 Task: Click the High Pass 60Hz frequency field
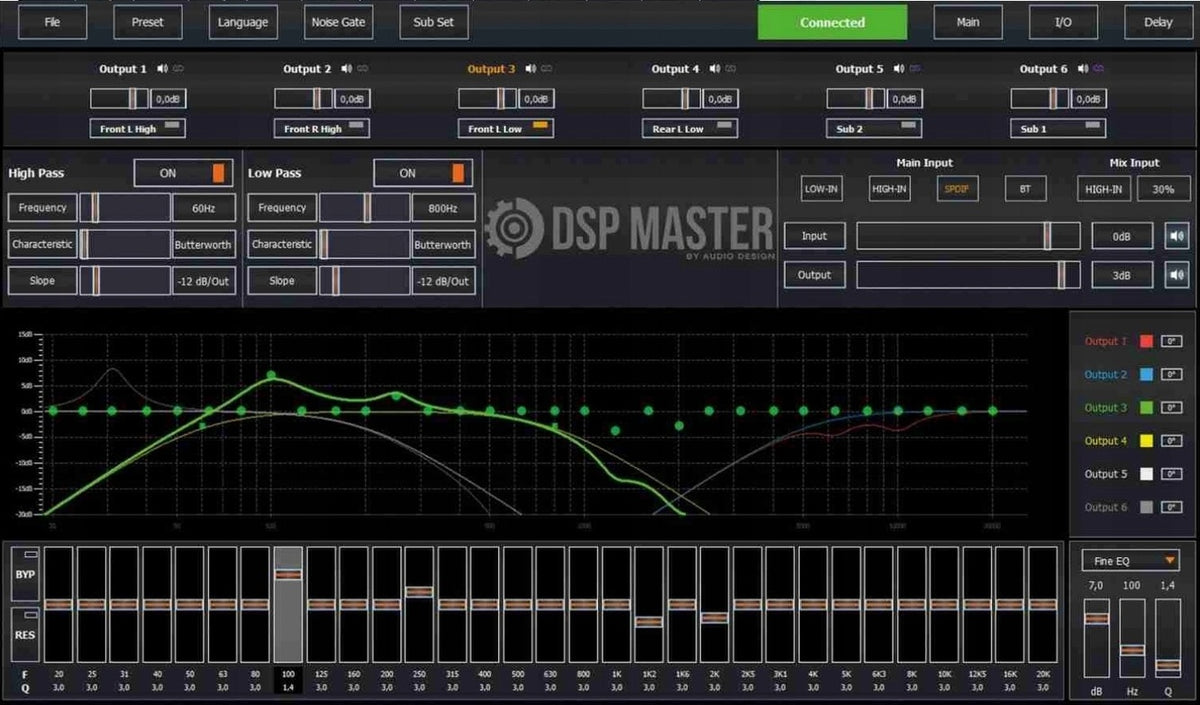(x=204, y=208)
